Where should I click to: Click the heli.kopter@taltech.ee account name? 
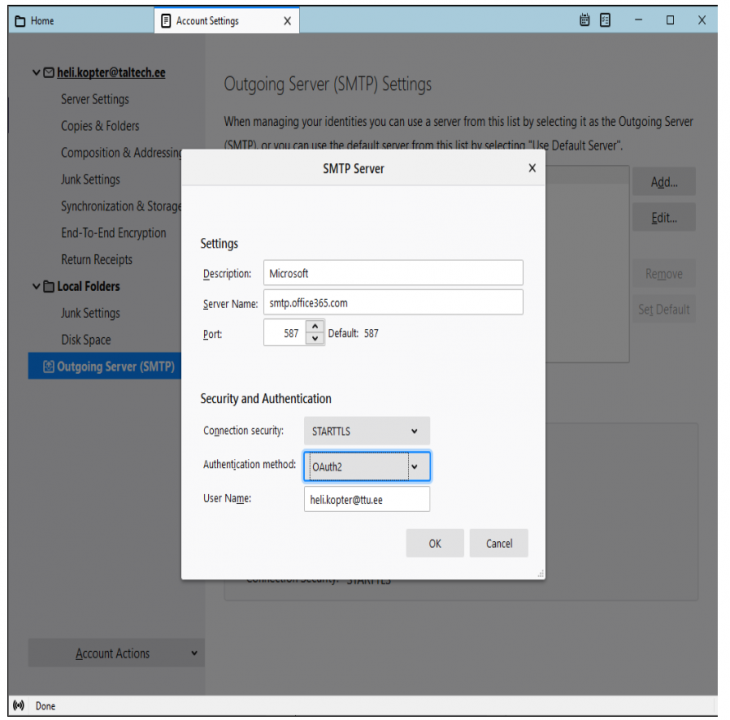pyautogui.click(x=111, y=73)
